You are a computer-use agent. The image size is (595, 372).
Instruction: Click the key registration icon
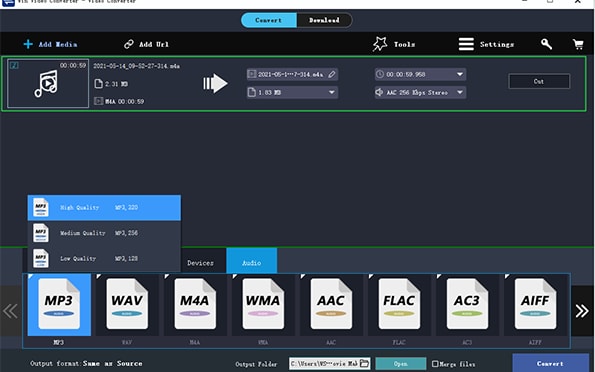pyautogui.click(x=546, y=44)
